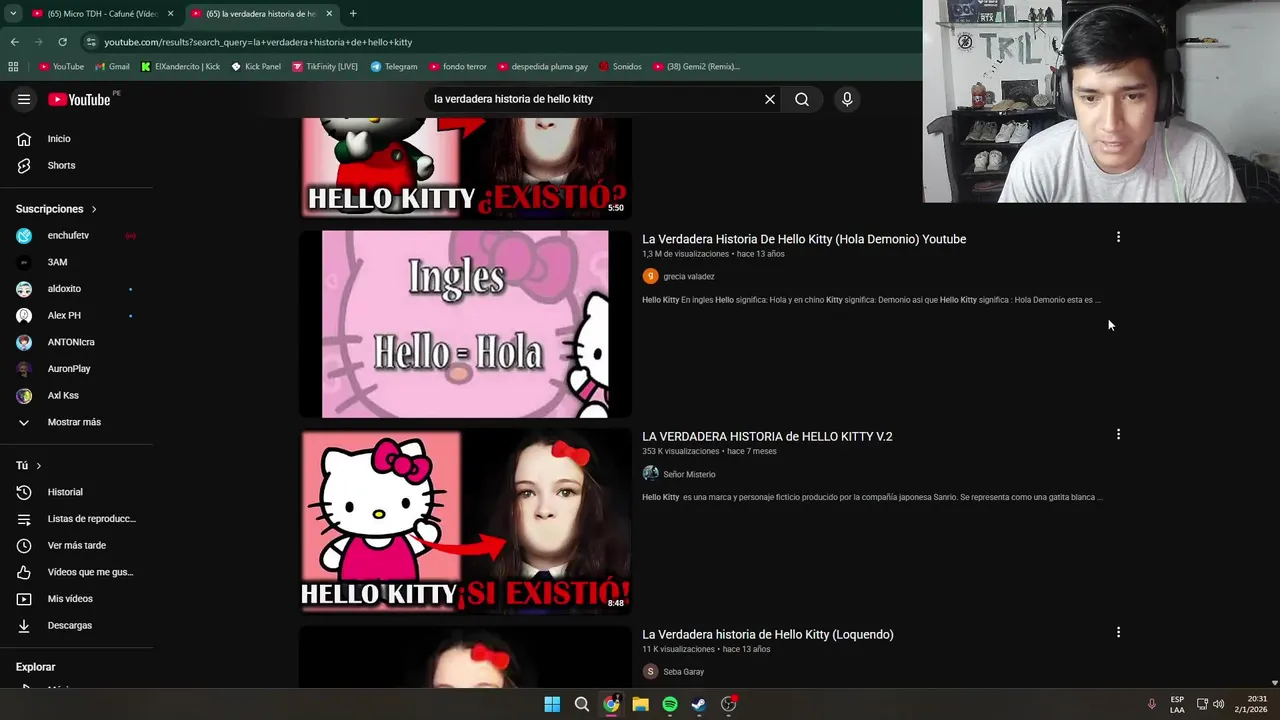Expand Tú section chevron
1280x720 pixels.
coord(39,466)
